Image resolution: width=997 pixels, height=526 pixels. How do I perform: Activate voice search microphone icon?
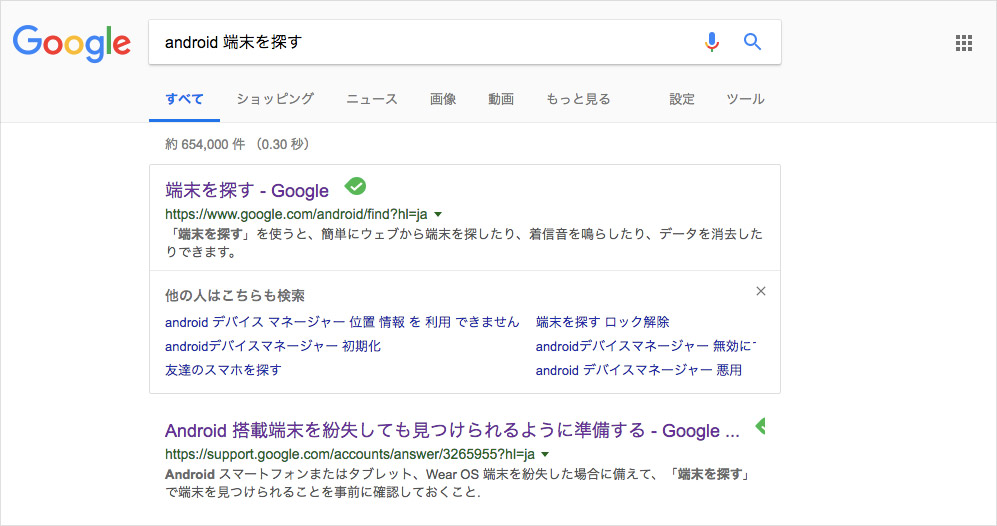[x=712, y=42]
